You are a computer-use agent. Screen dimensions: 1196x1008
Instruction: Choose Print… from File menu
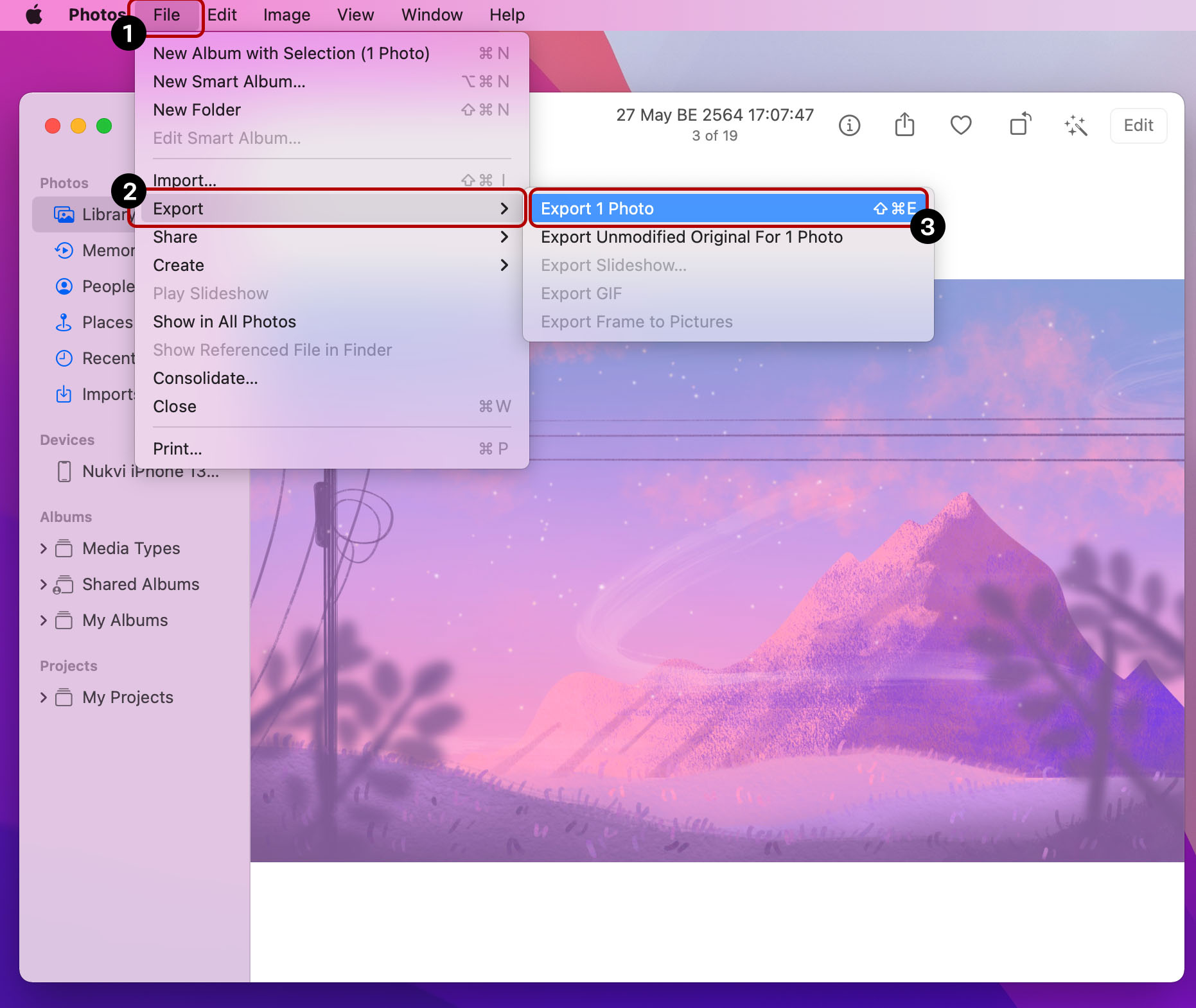(x=177, y=449)
